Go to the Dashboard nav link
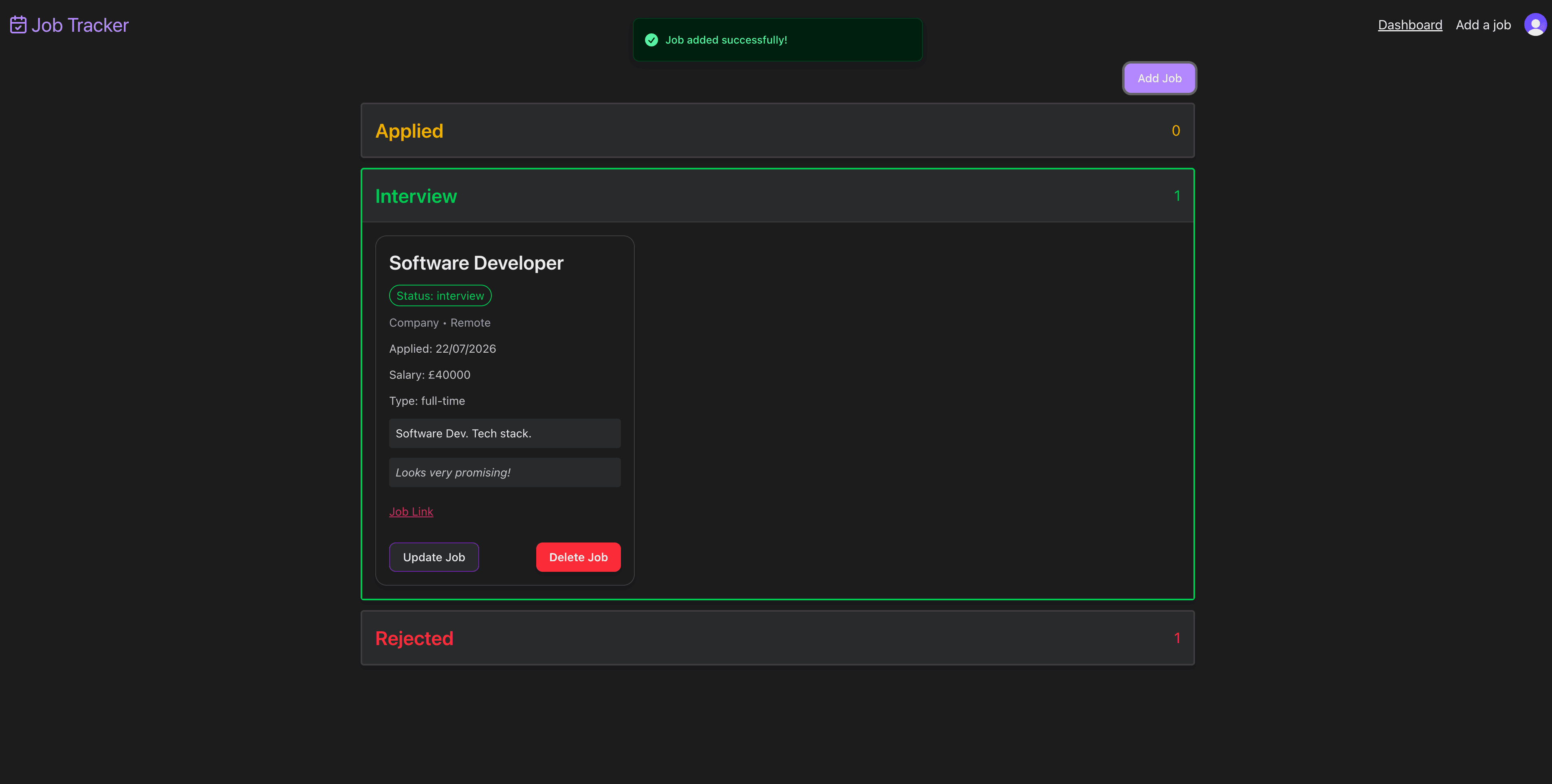Screen dimensions: 1552x784 coord(1410,25)
